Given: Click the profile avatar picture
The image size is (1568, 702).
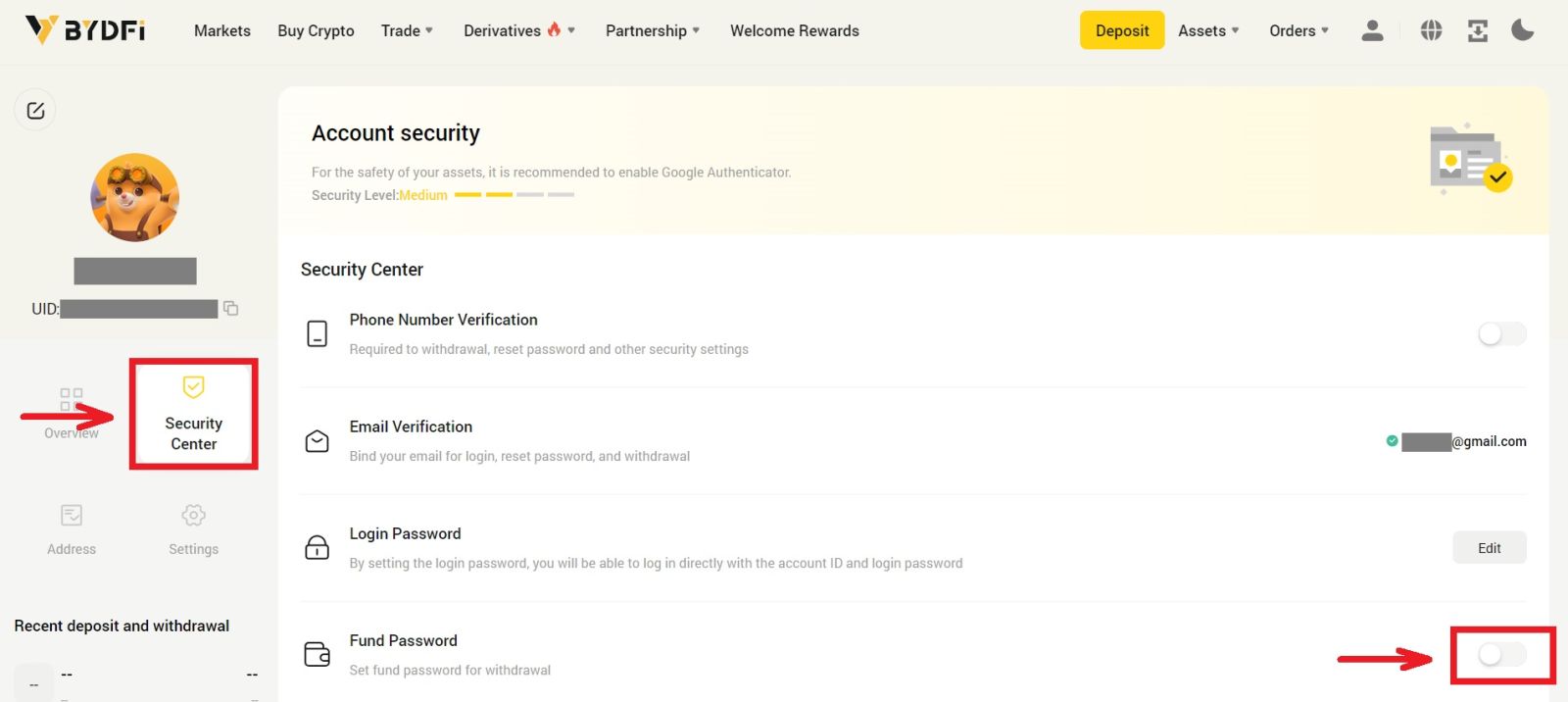Looking at the screenshot, I should [135, 197].
